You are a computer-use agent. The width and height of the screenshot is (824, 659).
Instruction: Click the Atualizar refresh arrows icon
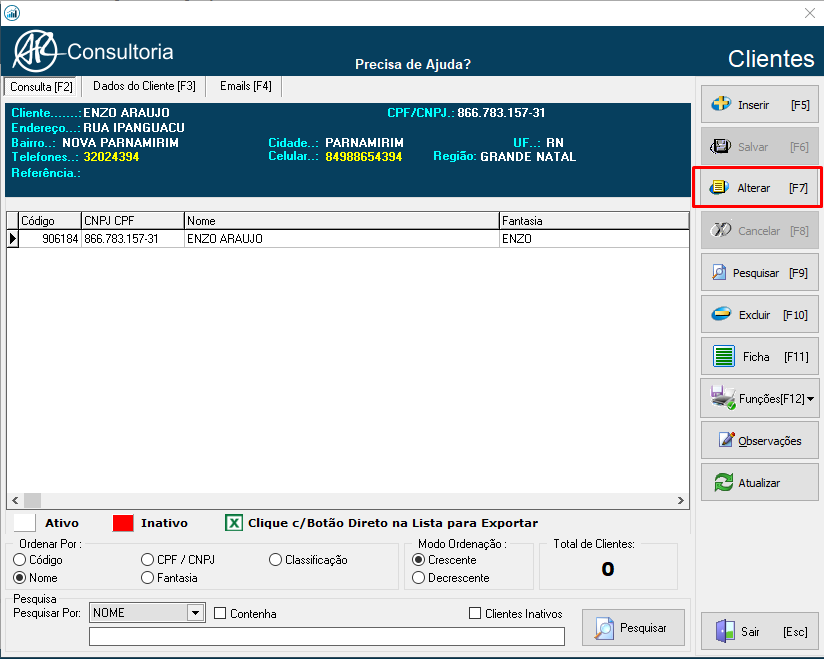(x=724, y=482)
